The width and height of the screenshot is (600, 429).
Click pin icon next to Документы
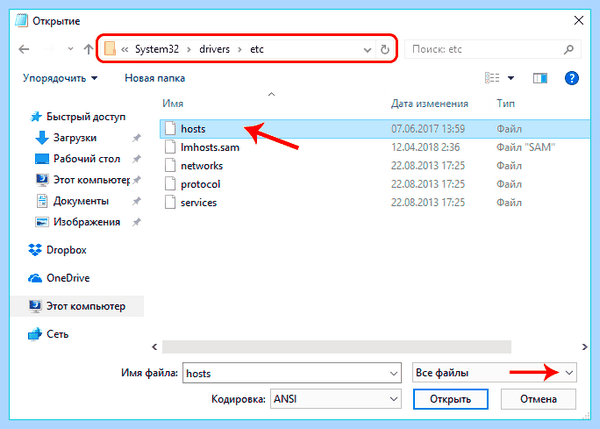[x=137, y=201]
